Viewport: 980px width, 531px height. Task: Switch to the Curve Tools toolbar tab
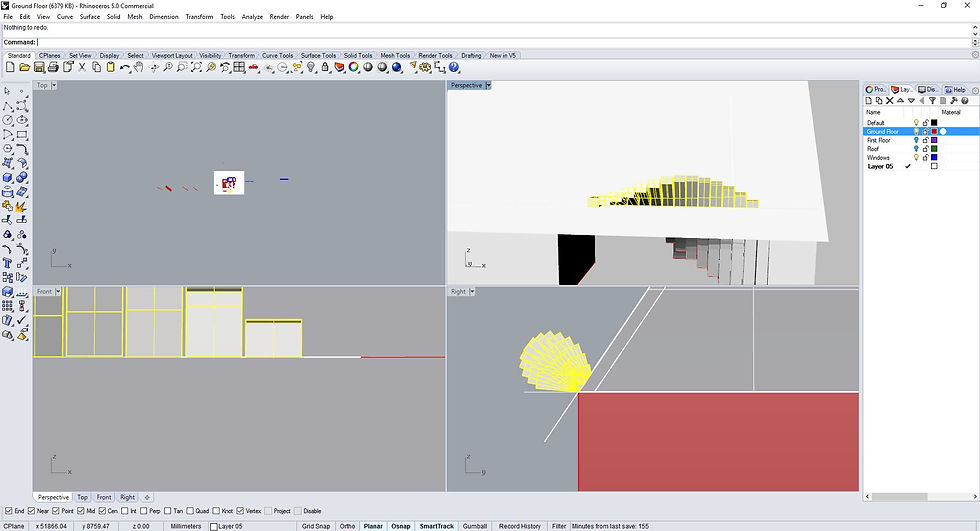[x=277, y=55]
